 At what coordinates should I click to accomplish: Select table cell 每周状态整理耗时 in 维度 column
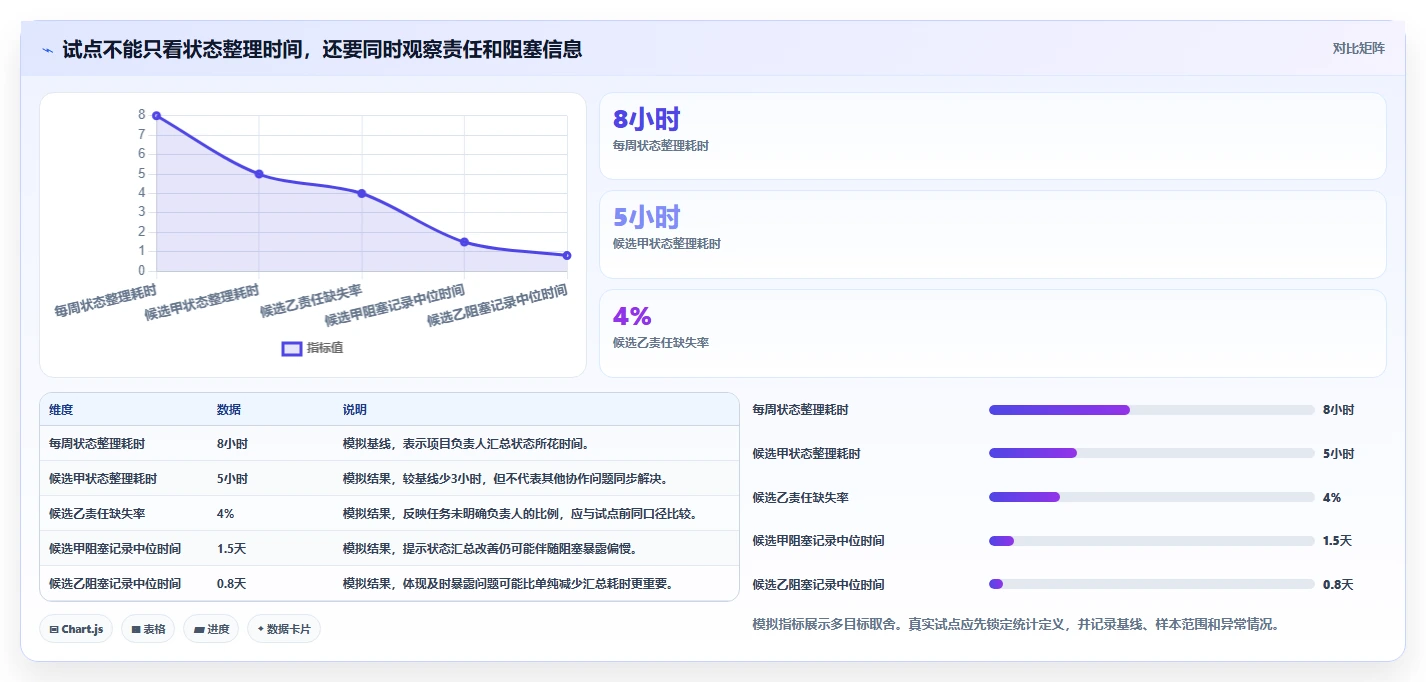[x=97, y=444]
